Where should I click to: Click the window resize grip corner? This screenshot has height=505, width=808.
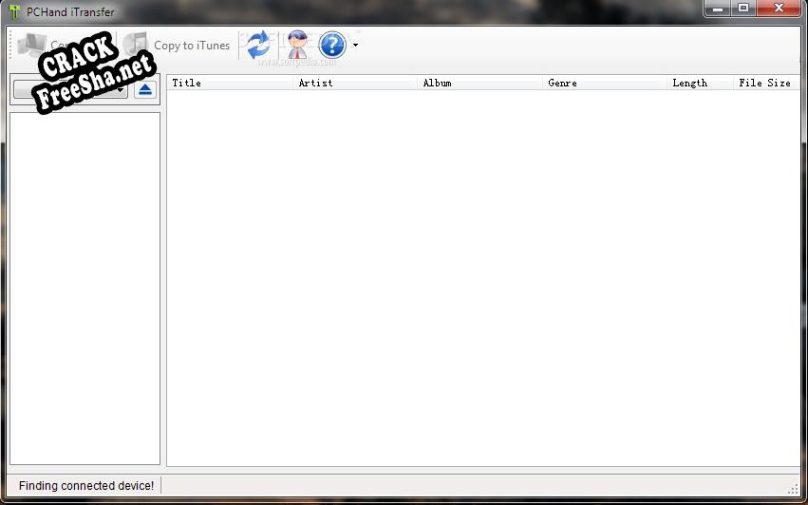(793, 489)
